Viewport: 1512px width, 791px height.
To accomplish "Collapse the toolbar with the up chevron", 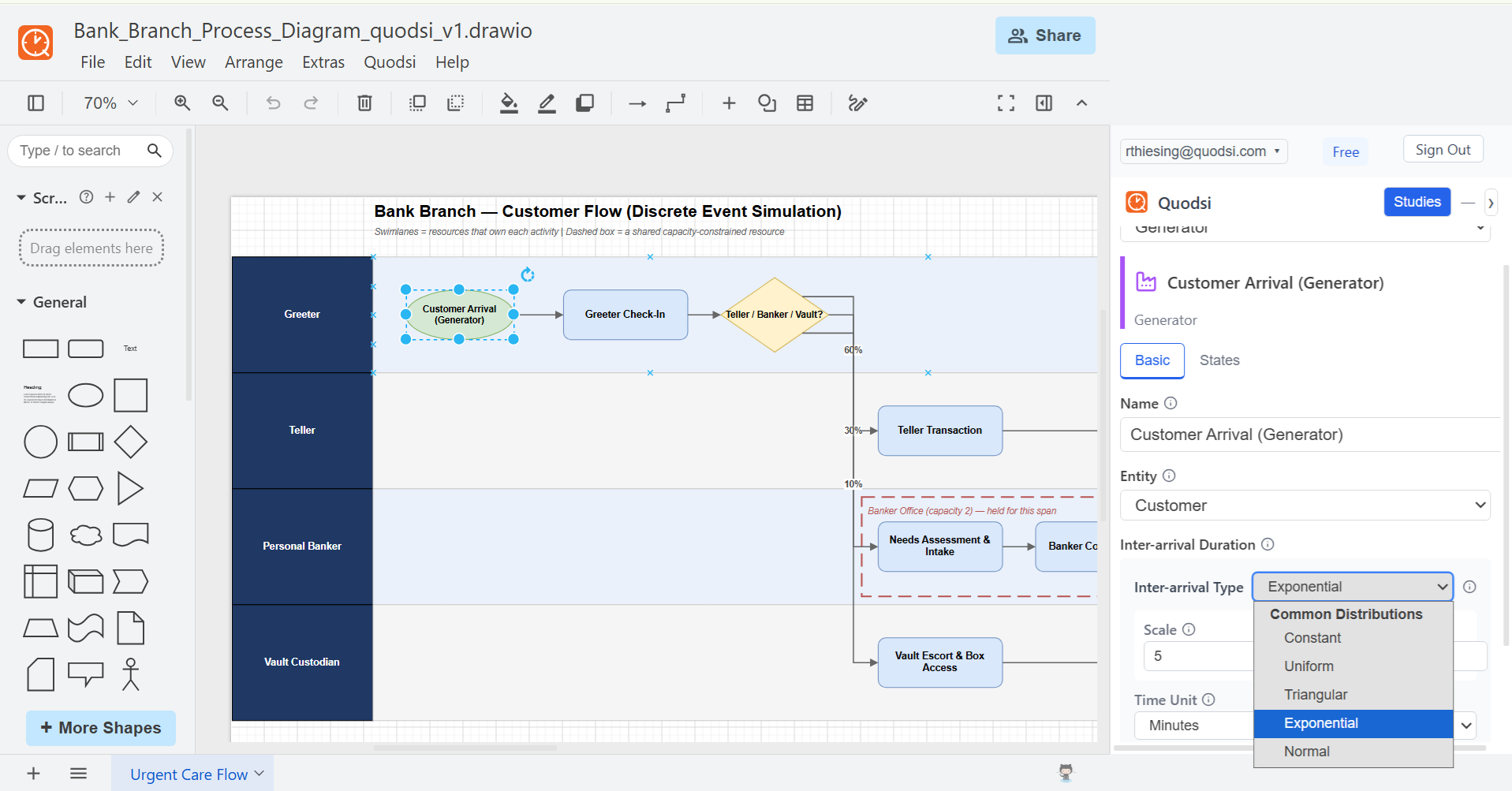I will tap(1081, 103).
